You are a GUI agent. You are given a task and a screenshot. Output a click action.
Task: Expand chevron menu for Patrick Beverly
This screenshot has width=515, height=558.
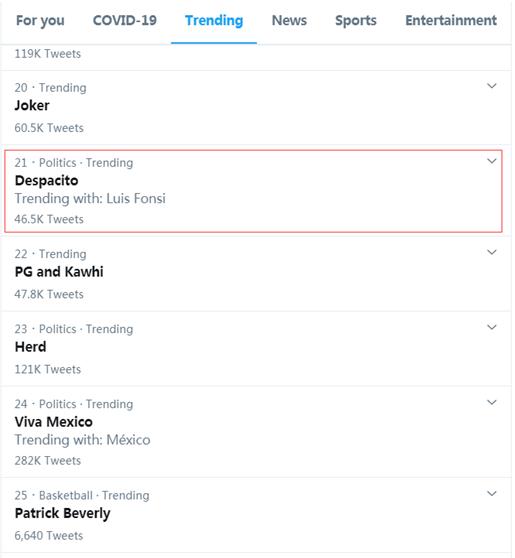pos(491,494)
